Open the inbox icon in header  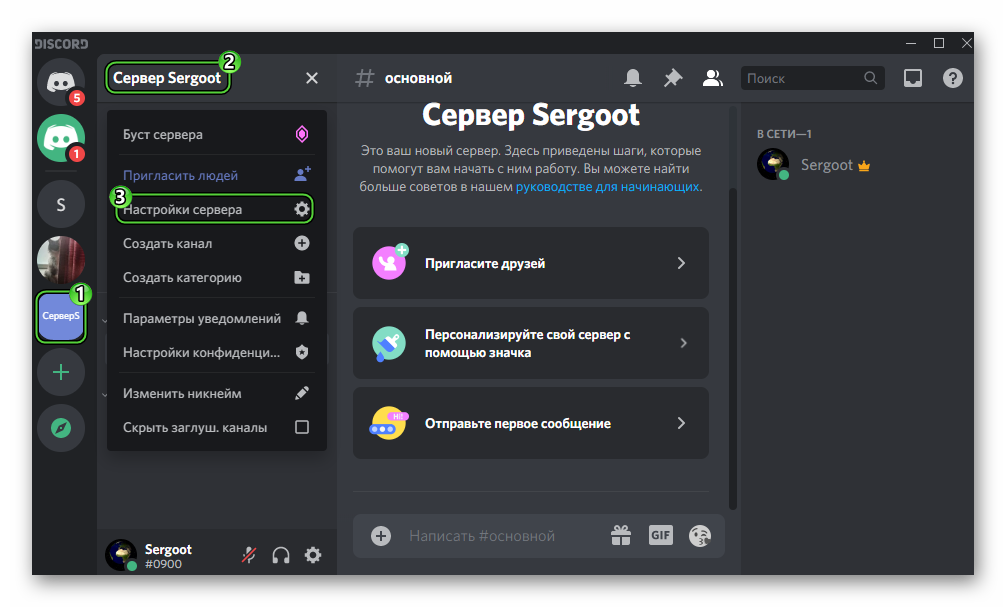[x=912, y=78]
